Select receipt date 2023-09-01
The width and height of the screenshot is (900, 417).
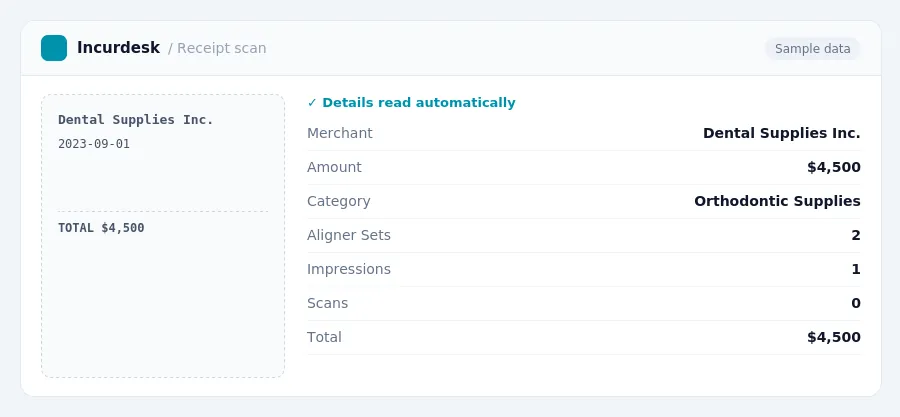(94, 144)
